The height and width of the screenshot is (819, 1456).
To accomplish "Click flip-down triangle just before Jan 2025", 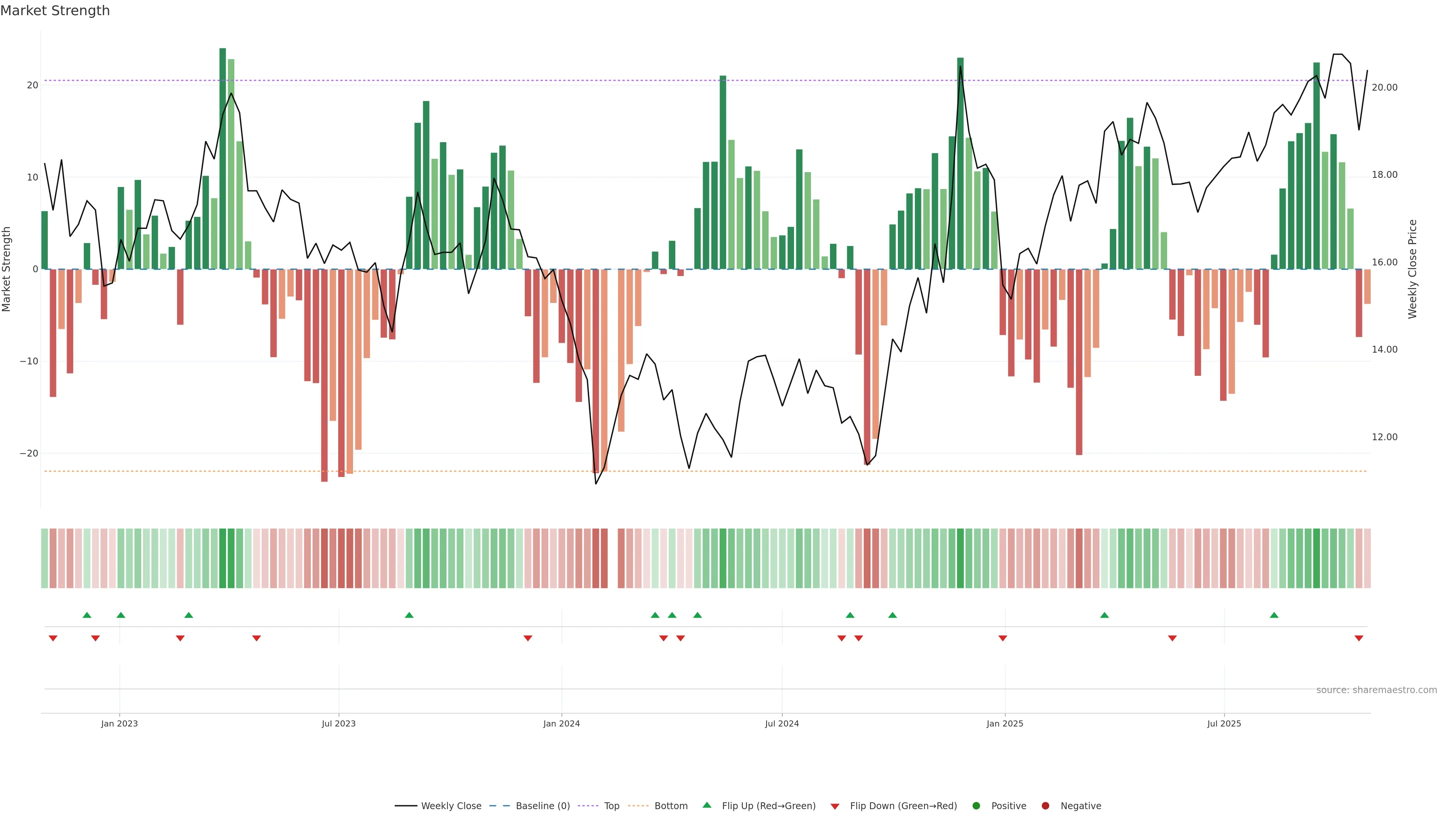I will (x=1003, y=638).
